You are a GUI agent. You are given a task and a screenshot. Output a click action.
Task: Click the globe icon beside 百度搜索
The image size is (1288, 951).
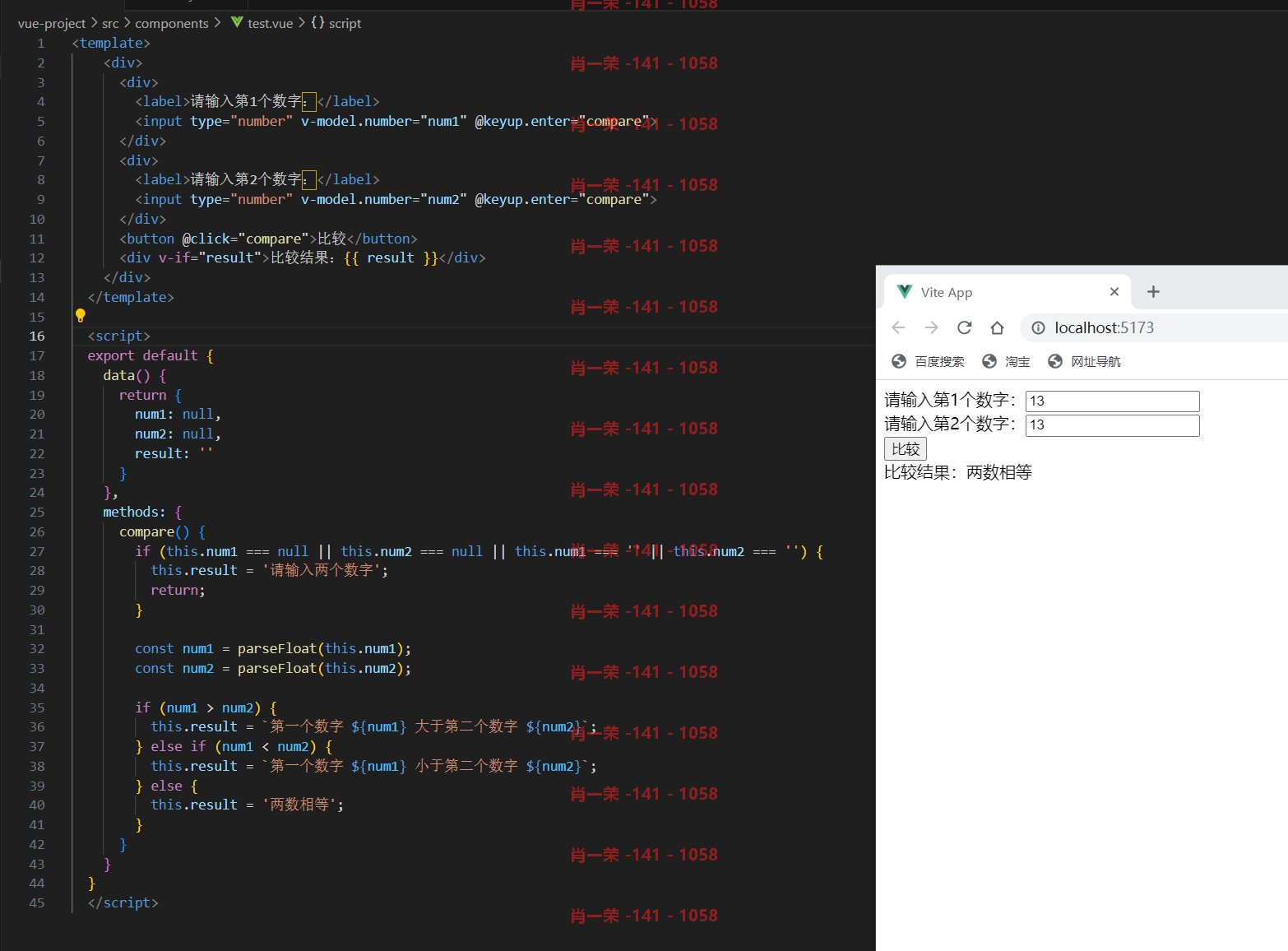[x=899, y=361]
